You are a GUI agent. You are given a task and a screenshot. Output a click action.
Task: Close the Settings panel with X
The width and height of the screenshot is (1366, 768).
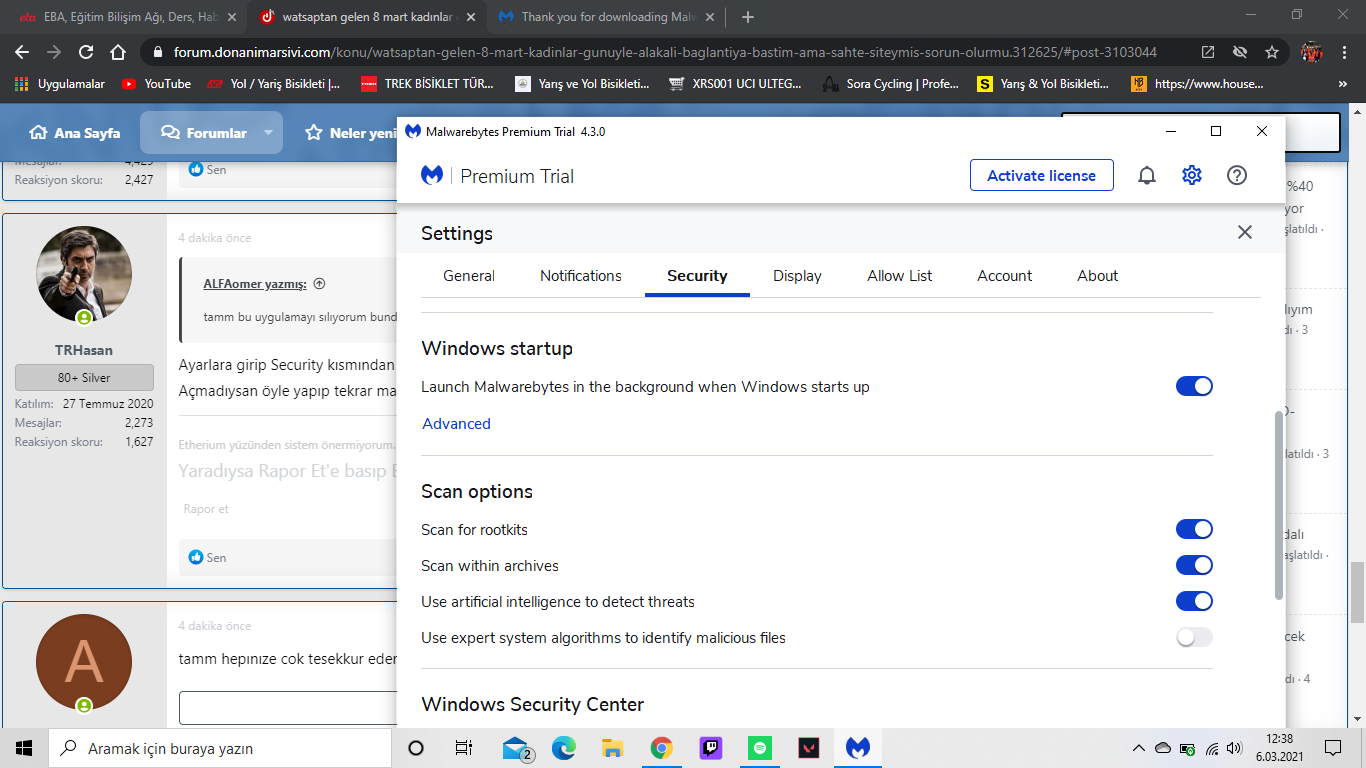pos(1245,232)
